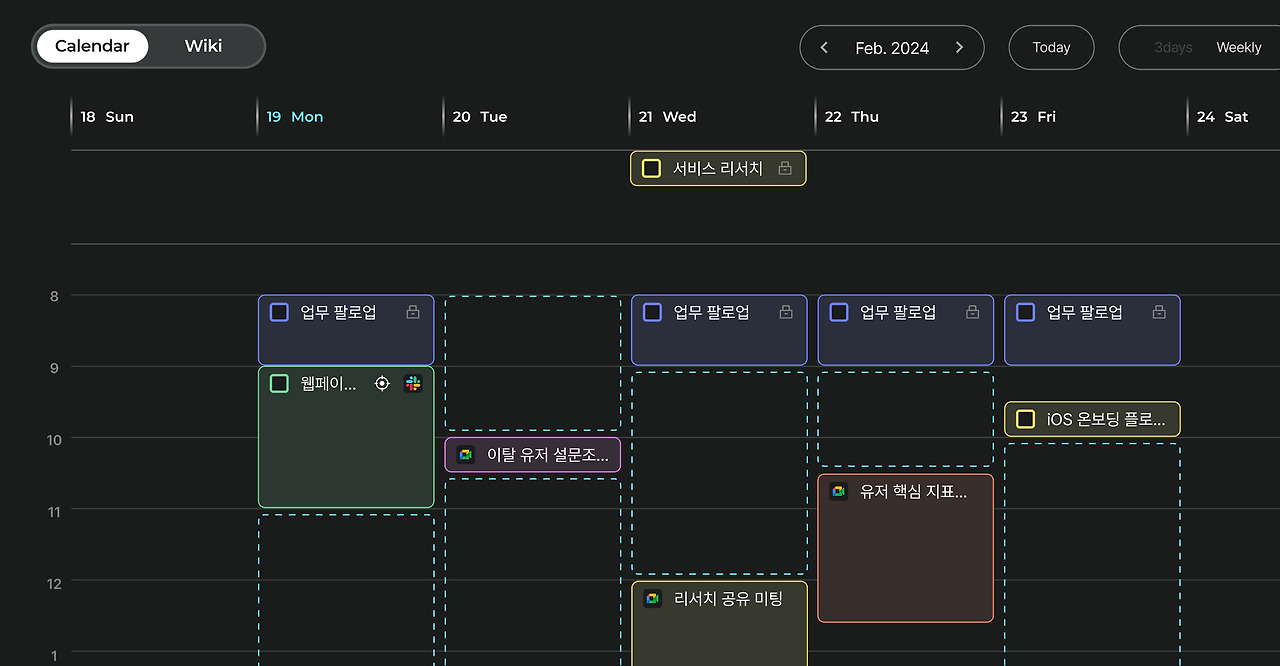Viewport: 1280px width, 666px height.
Task: Check the 서비스 리서치 task checkbox
Action: click(x=651, y=168)
